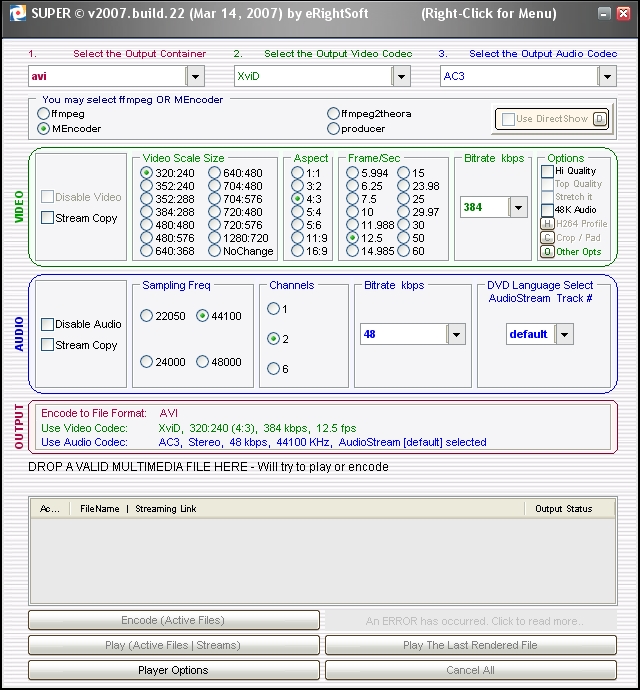Enable video Stream Copy checkbox
Viewport: 640px width, 690px height.
tap(47, 218)
